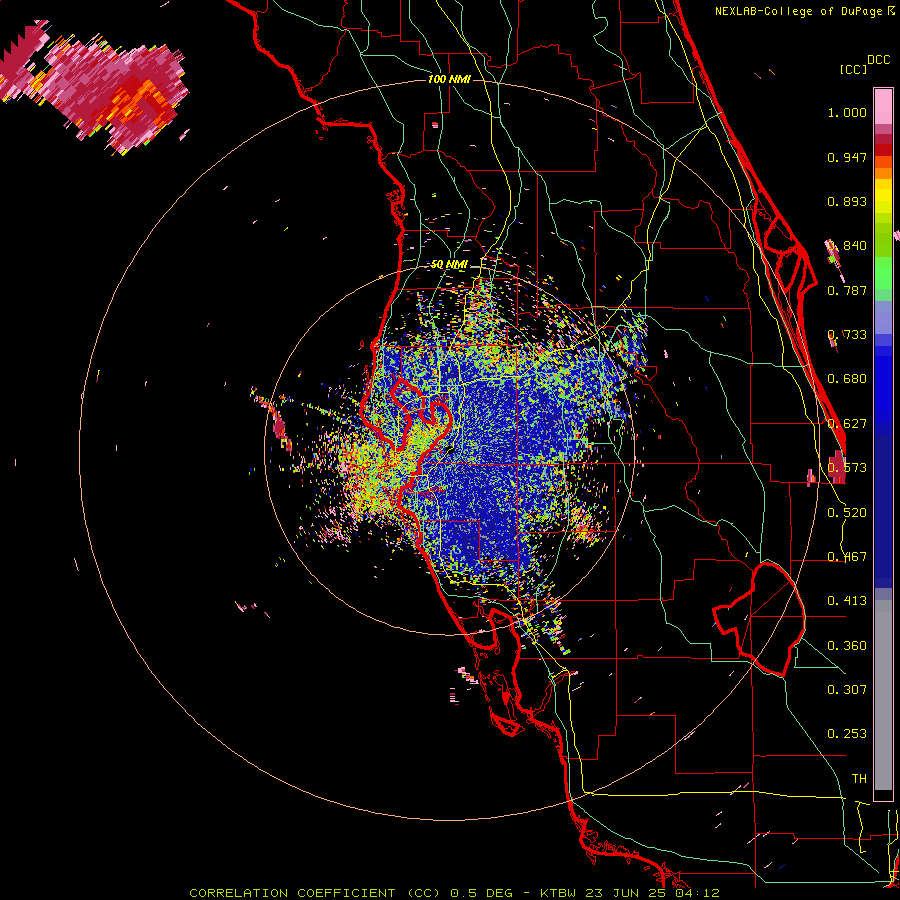Click the KTBW radar site identifier

pos(559,893)
